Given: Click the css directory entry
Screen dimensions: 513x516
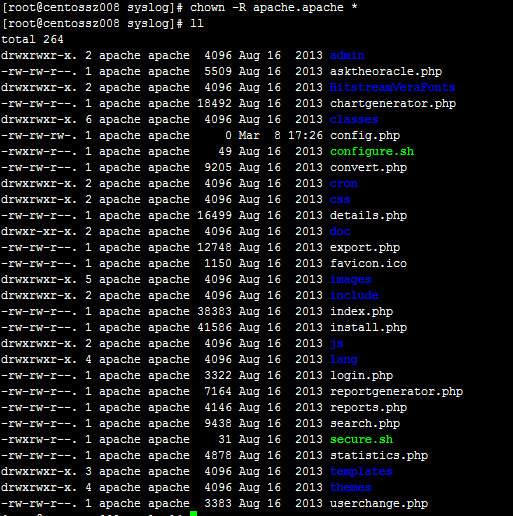Looking at the screenshot, I should click(340, 199).
